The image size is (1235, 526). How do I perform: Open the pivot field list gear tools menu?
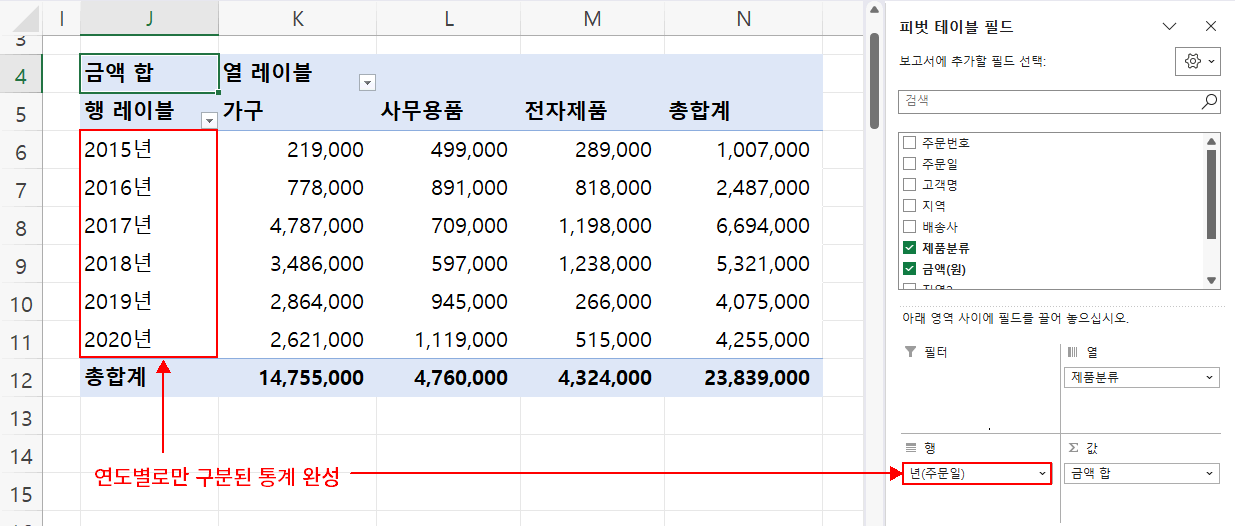coord(1199,61)
